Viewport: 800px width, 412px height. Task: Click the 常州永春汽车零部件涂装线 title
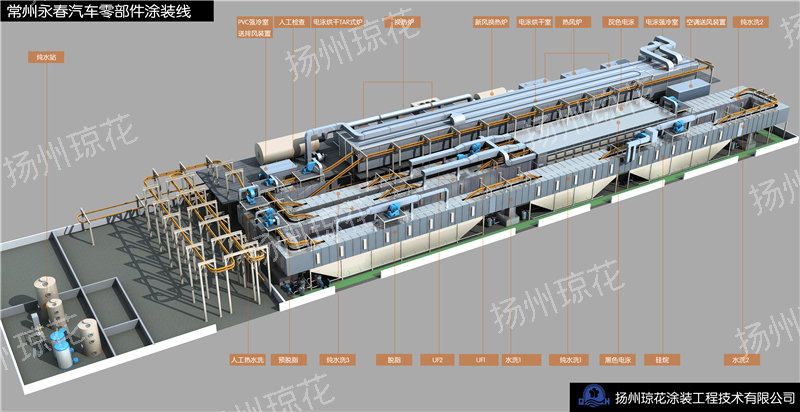(99, 11)
